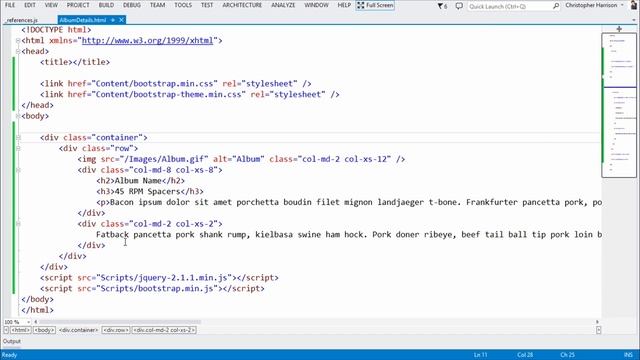
Task: Open the FILE menu
Action: [x=10, y=5]
